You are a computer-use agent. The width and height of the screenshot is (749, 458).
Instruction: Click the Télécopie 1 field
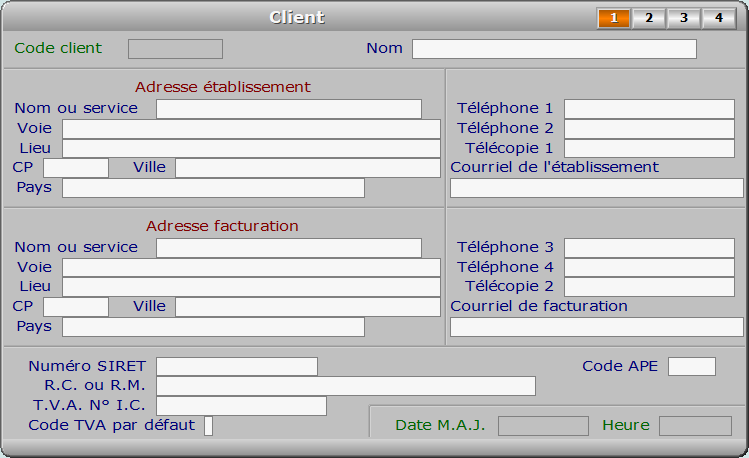tap(649, 149)
